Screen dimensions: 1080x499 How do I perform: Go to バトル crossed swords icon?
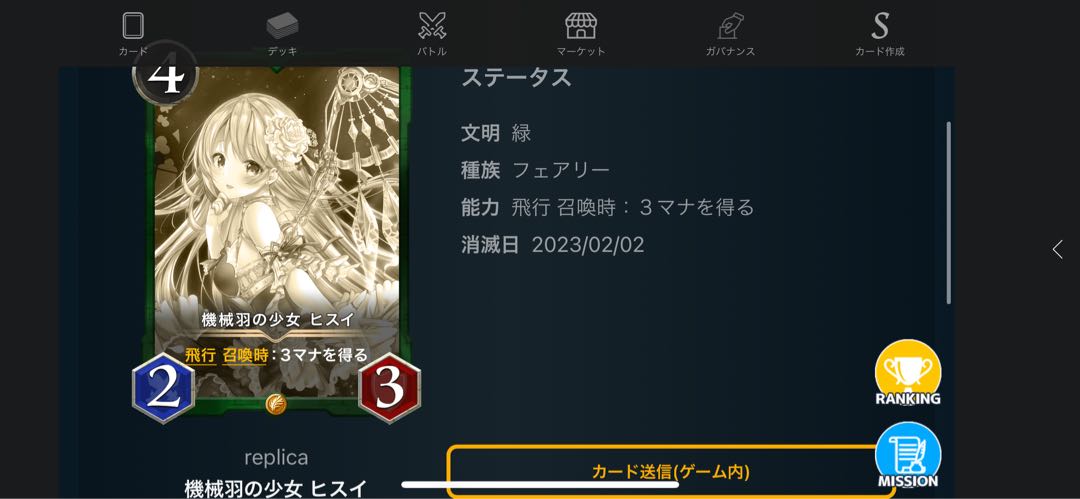(x=432, y=26)
